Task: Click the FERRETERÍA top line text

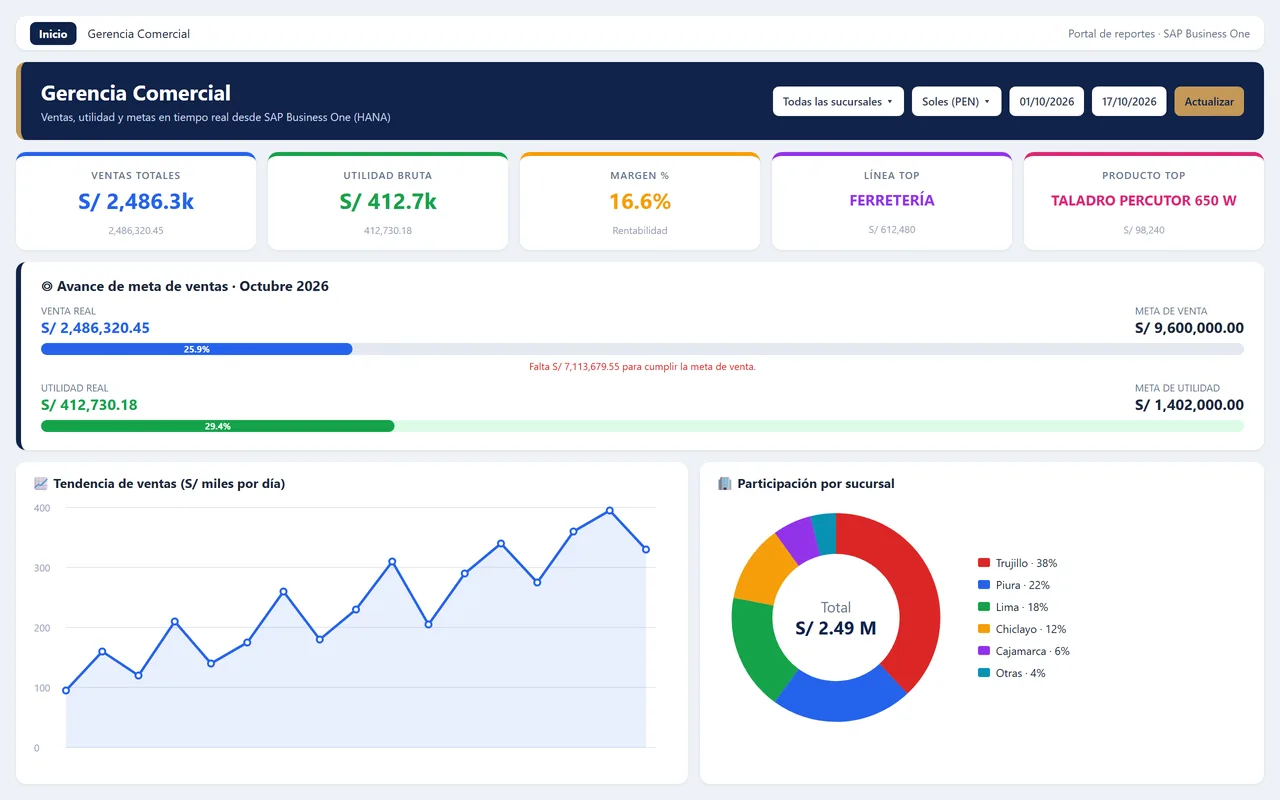Action: click(892, 200)
